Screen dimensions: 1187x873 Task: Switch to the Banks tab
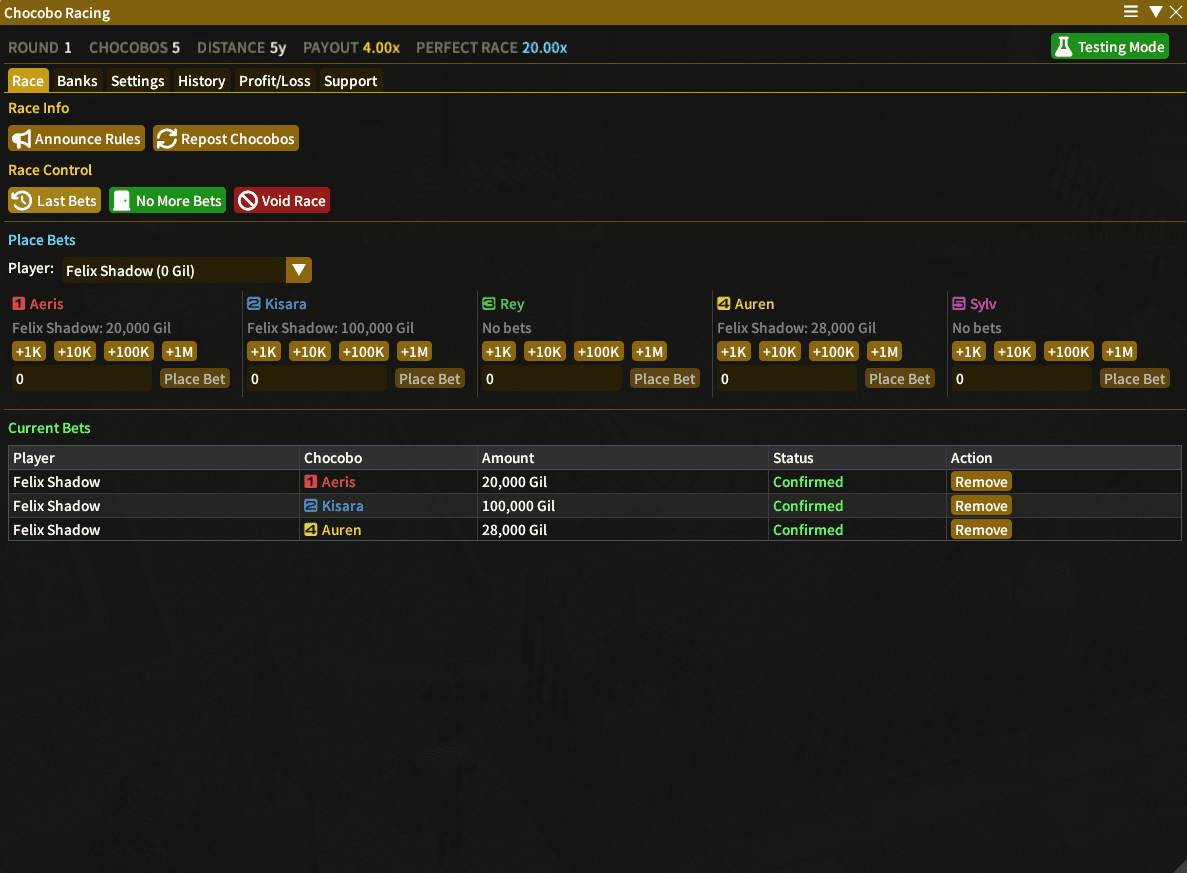(x=77, y=81)
